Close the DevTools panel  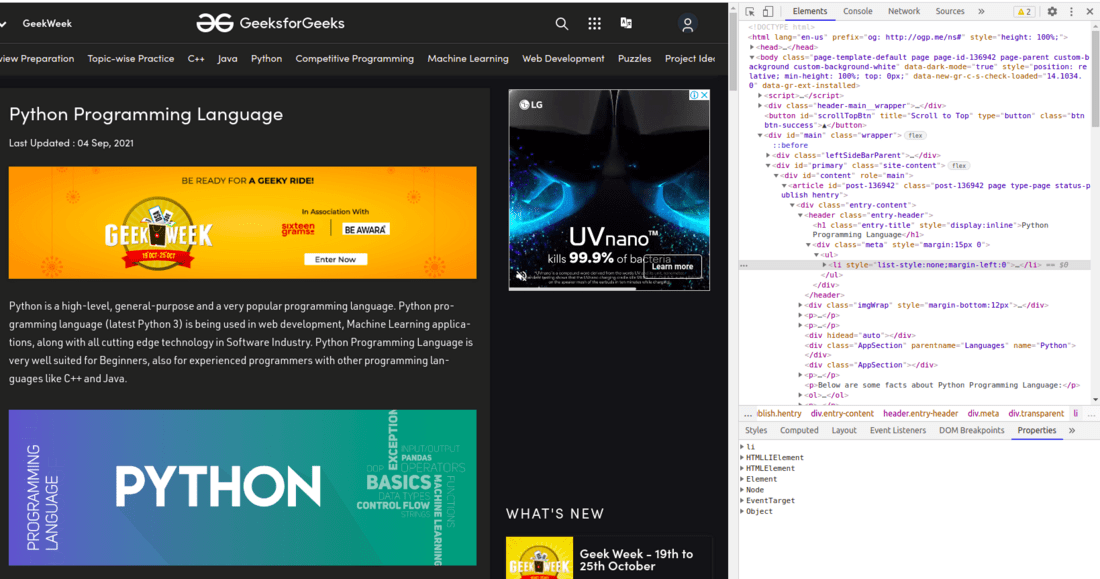pos(1089,12)
